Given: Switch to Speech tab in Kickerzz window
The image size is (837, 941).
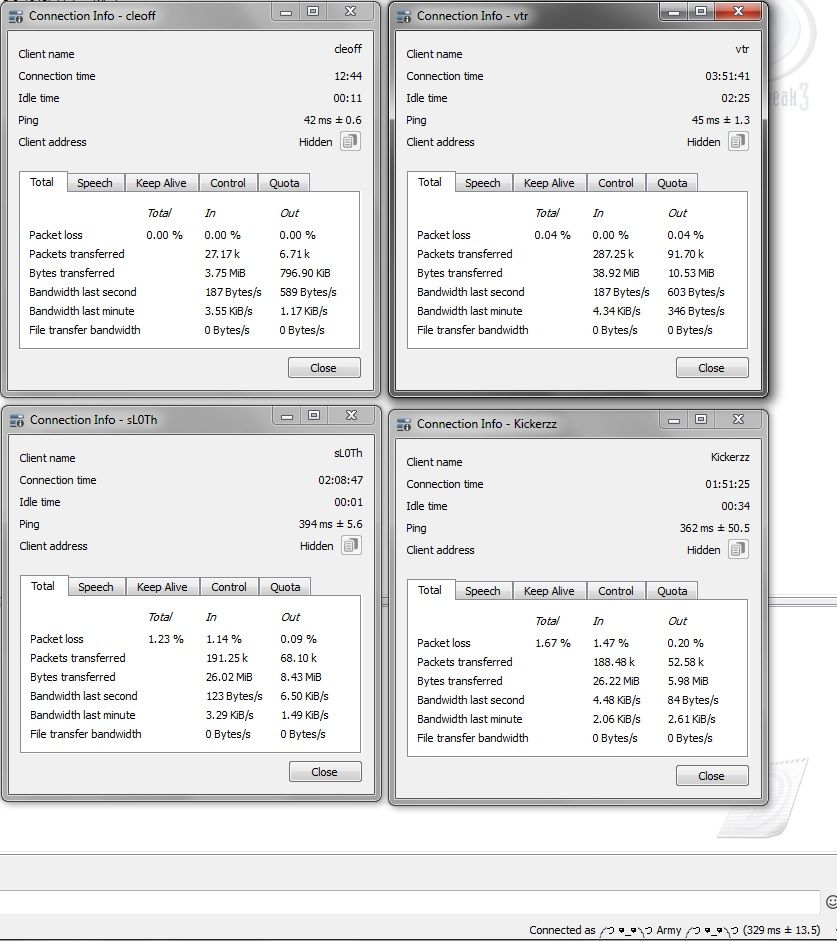Looking at the screenshot, I should (482, 591).
